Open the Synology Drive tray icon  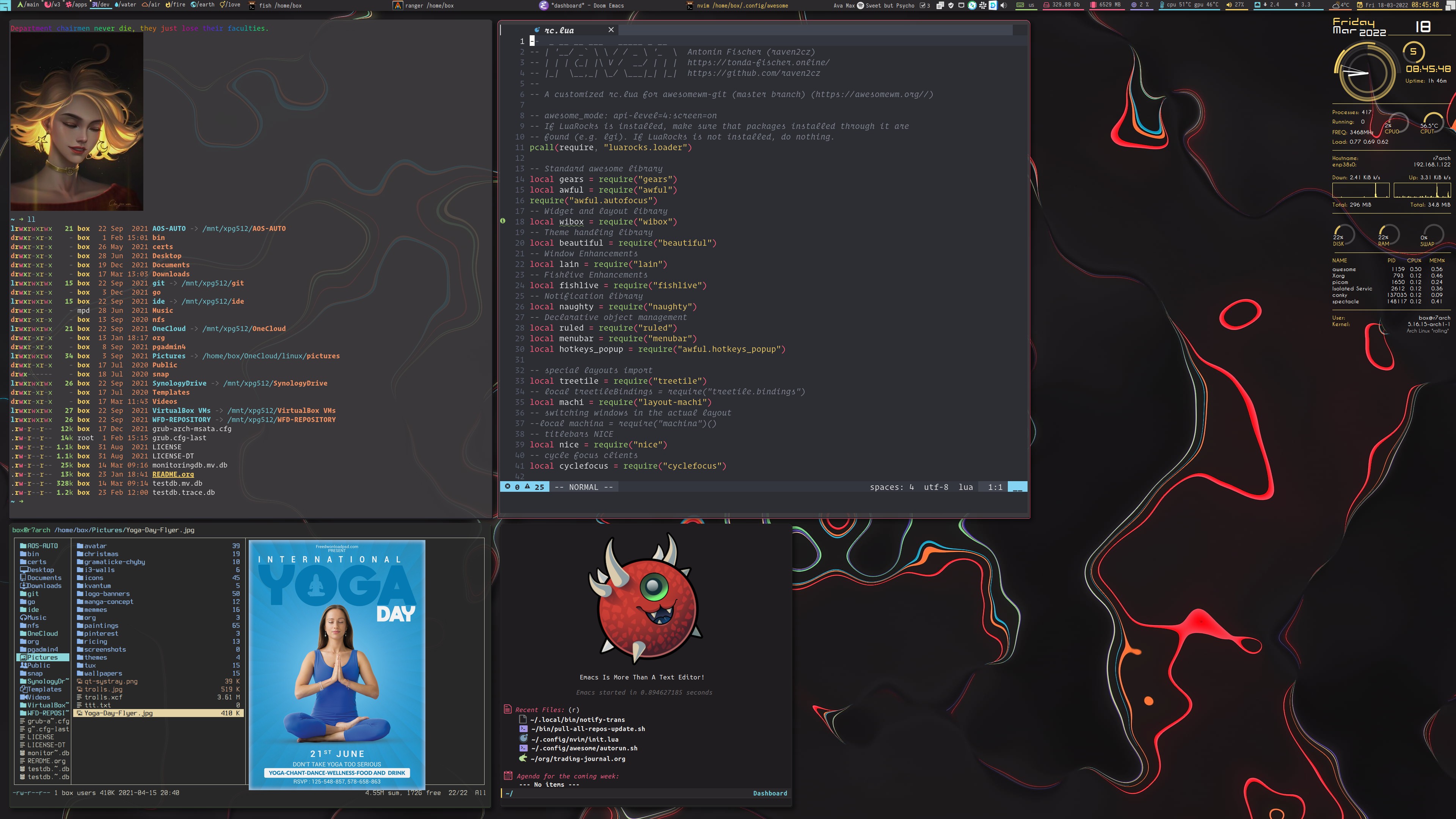pyautogui.click(x=993, y=6)
